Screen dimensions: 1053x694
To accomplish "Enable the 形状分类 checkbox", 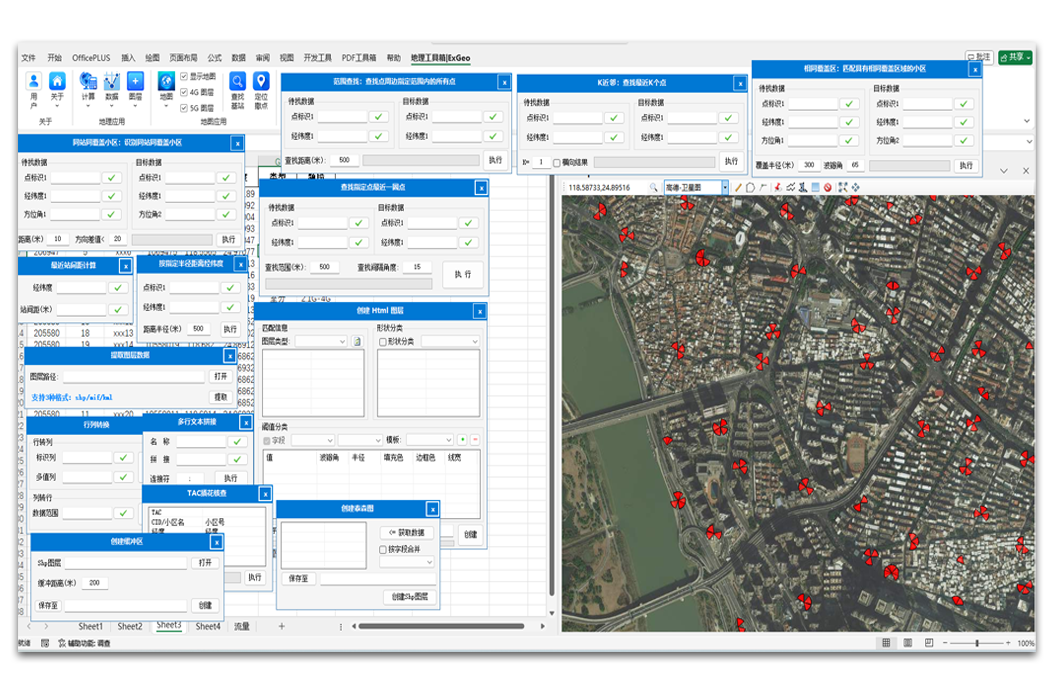I will tap(382, 342).
